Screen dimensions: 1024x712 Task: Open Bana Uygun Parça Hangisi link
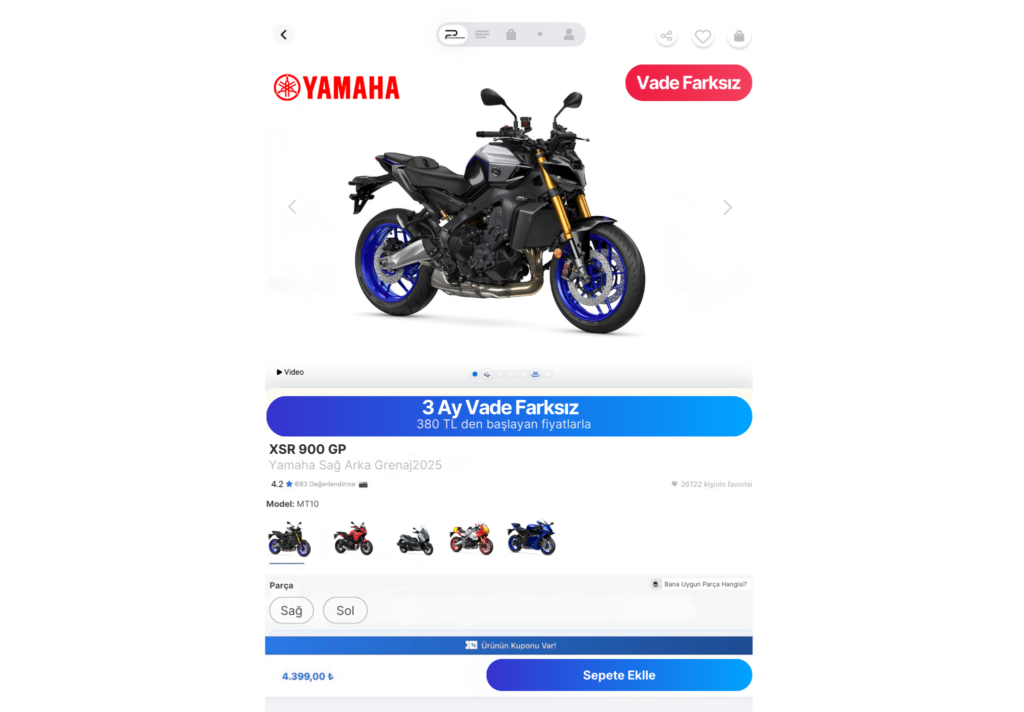point(699,584)
